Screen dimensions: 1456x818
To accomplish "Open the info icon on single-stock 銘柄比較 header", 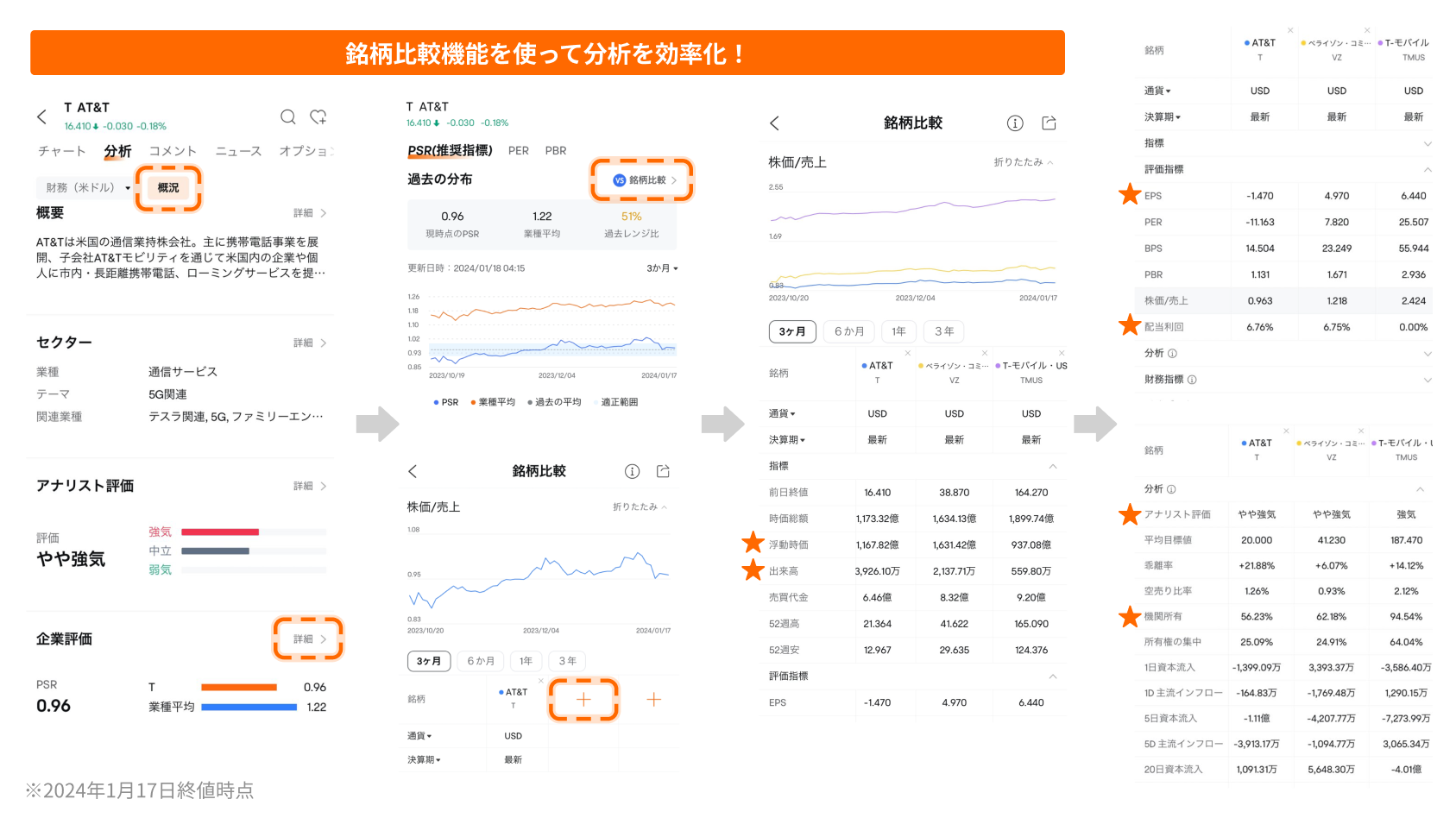I will [633, 471].
